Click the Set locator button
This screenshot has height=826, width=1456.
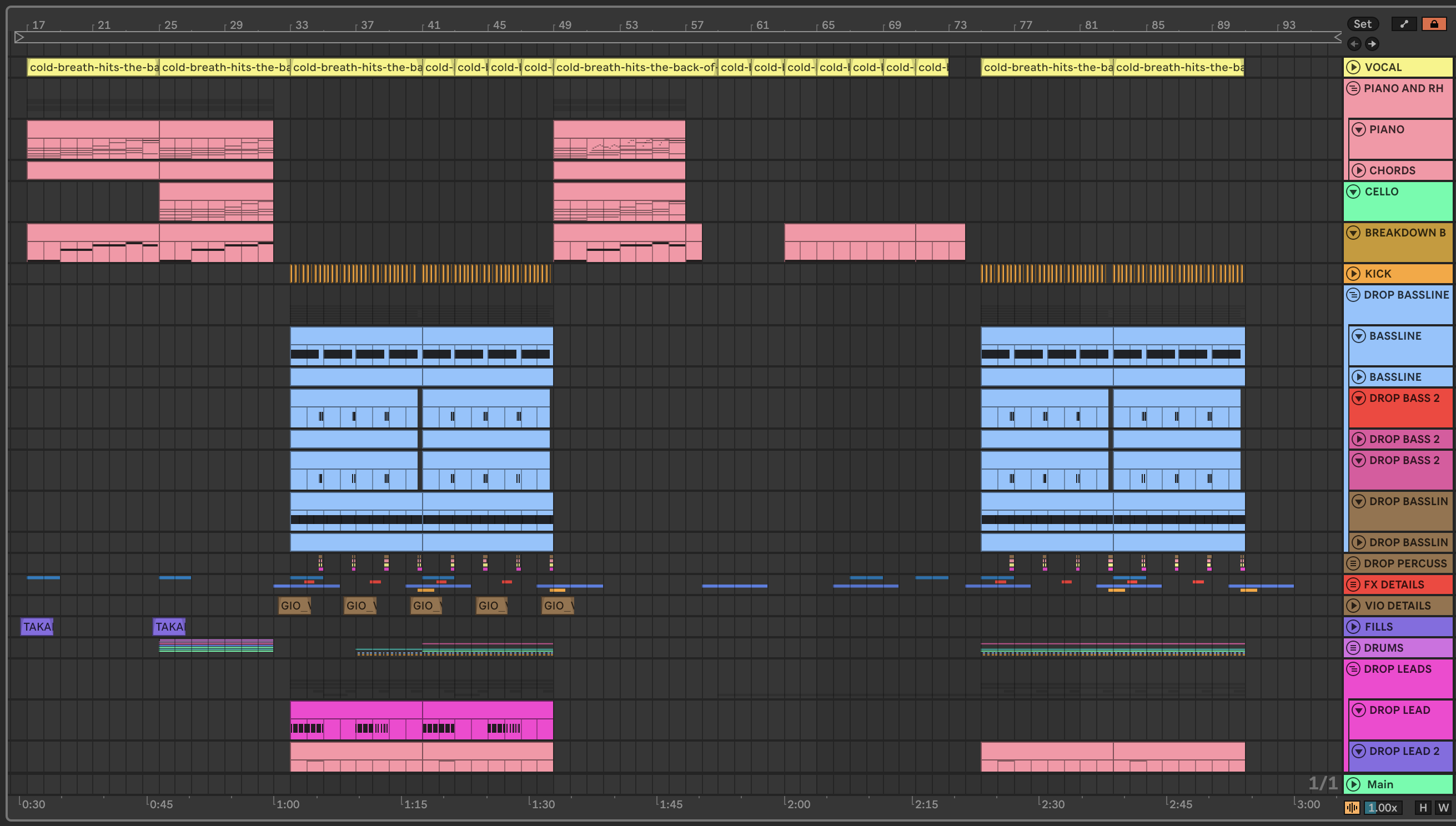coord(1362,24)
